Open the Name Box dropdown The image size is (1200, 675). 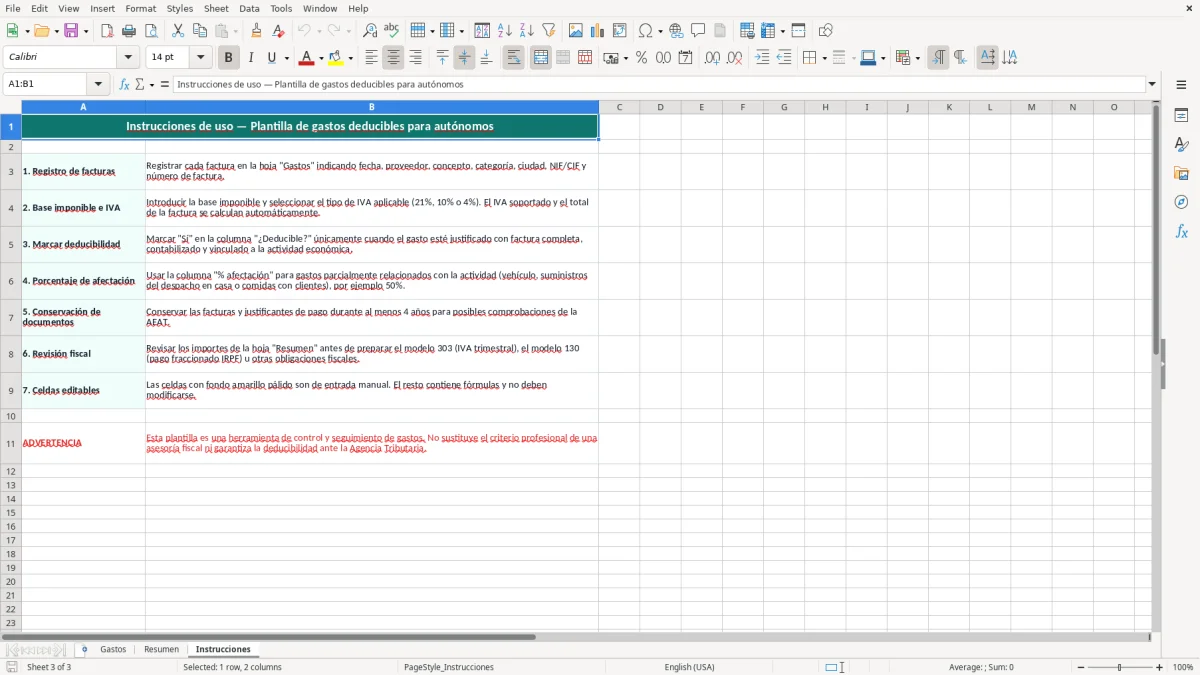click(x=98, y=85)
